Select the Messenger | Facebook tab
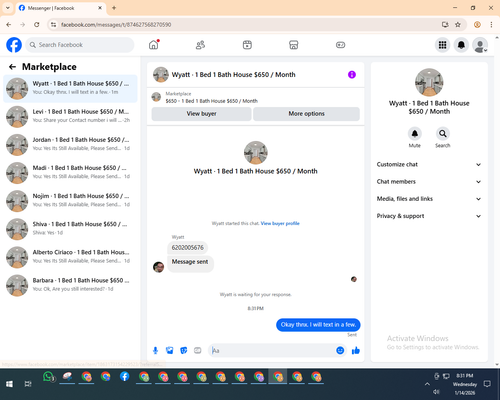 (x=60, y=8)
